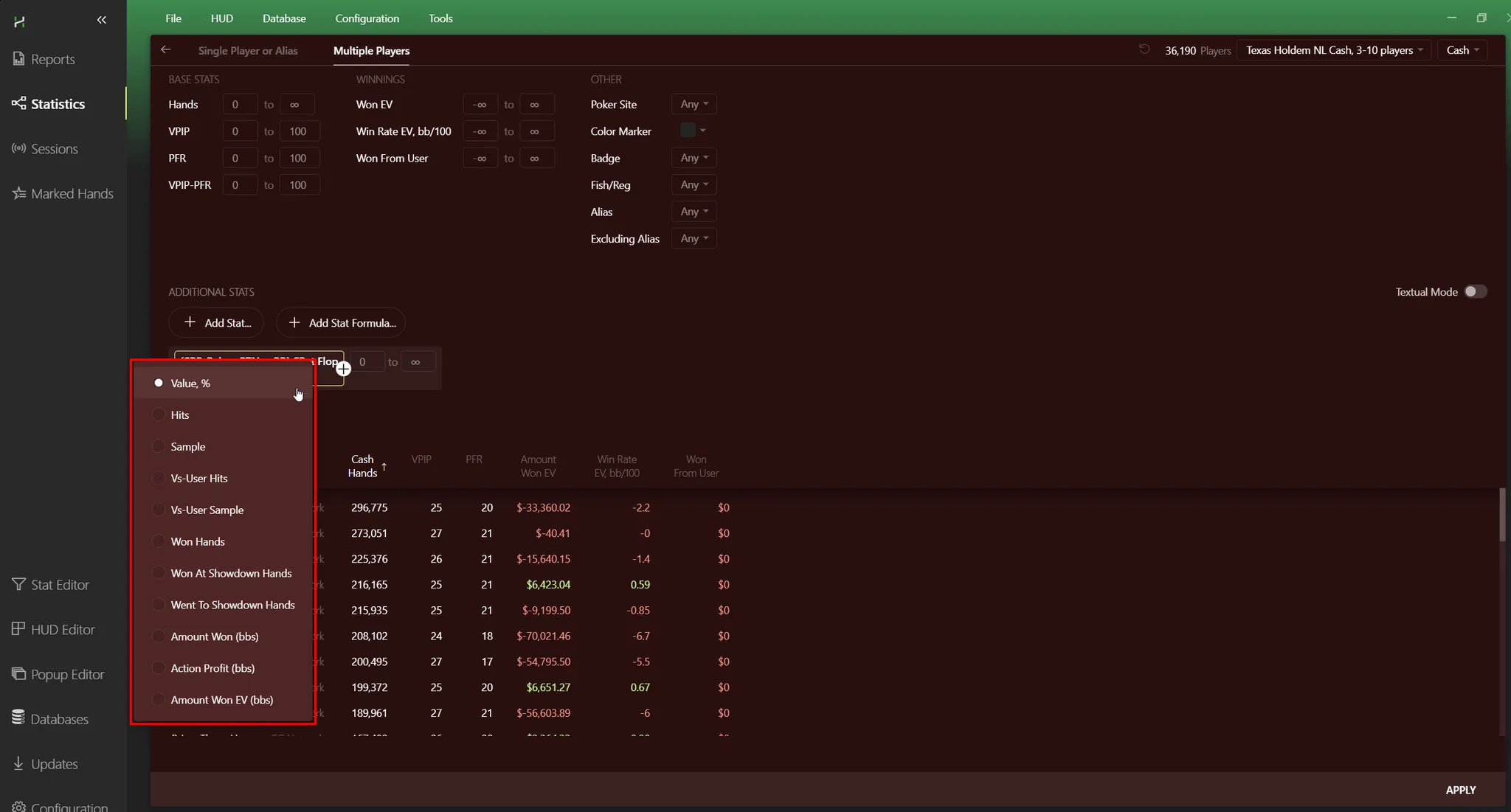Viewport: 1511px width, 812px height.
Task: Click the back arrow icon
Action: click(x=165, y=49)
